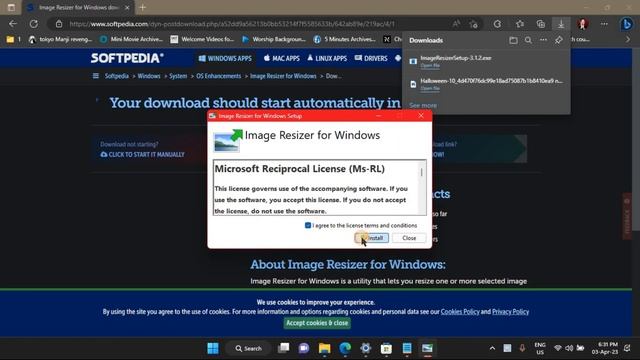Open Microsoft Edge from taskbar
This screenshot has width=640, height=360.
345,348
